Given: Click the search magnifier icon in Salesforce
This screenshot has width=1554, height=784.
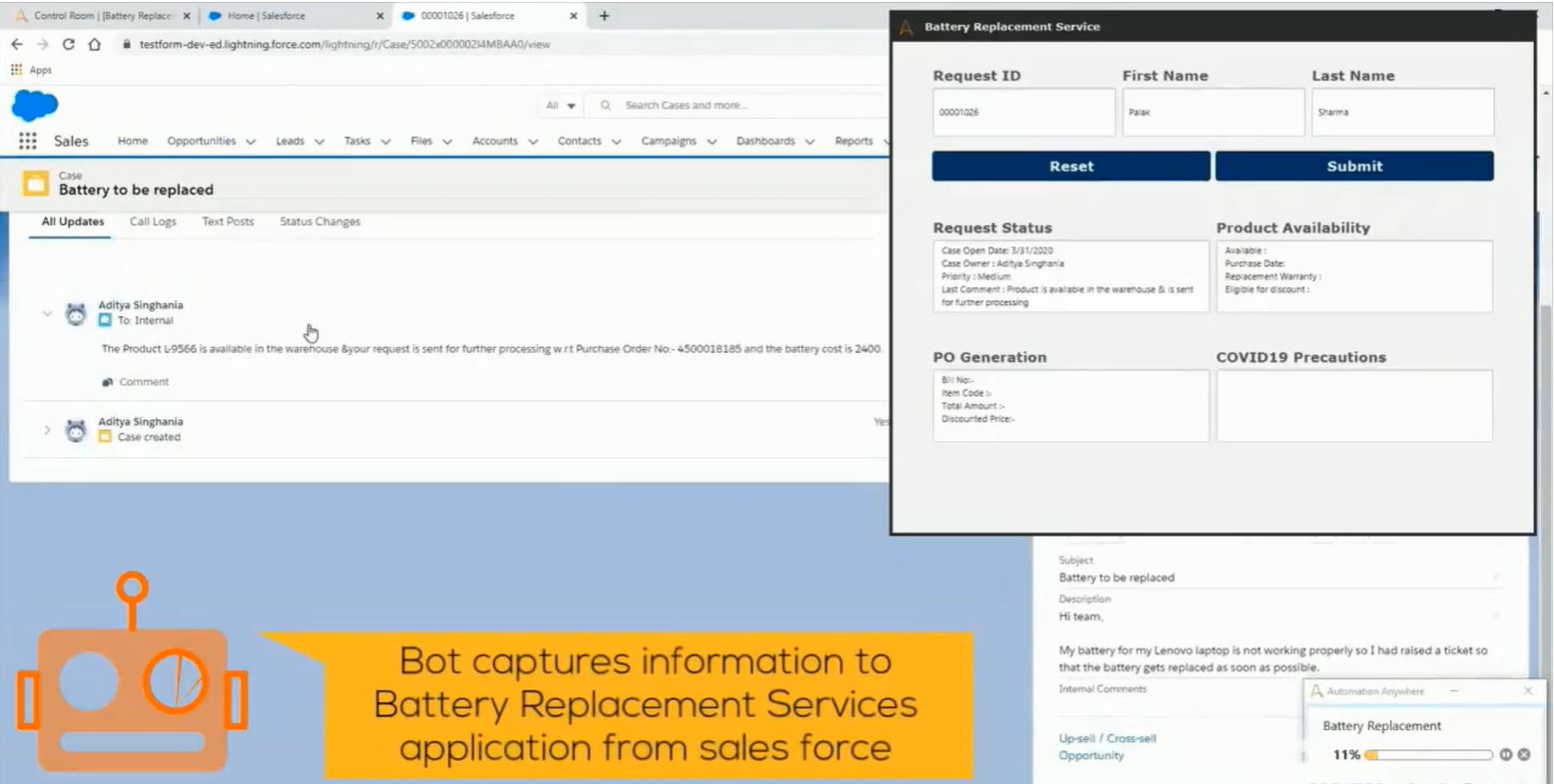Looking at the screenshot, I should tap(605, 105).
